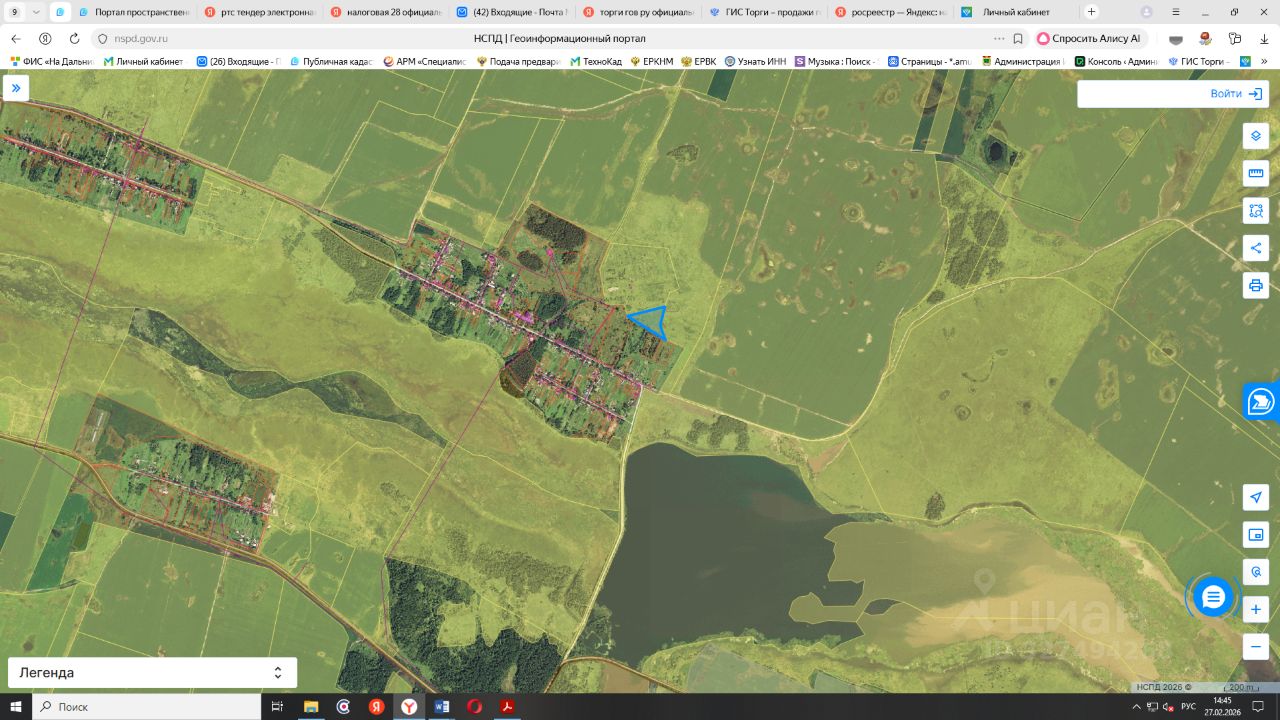Go back with the browser back arrow
The image size is (1280, 720).
point(16,38)
